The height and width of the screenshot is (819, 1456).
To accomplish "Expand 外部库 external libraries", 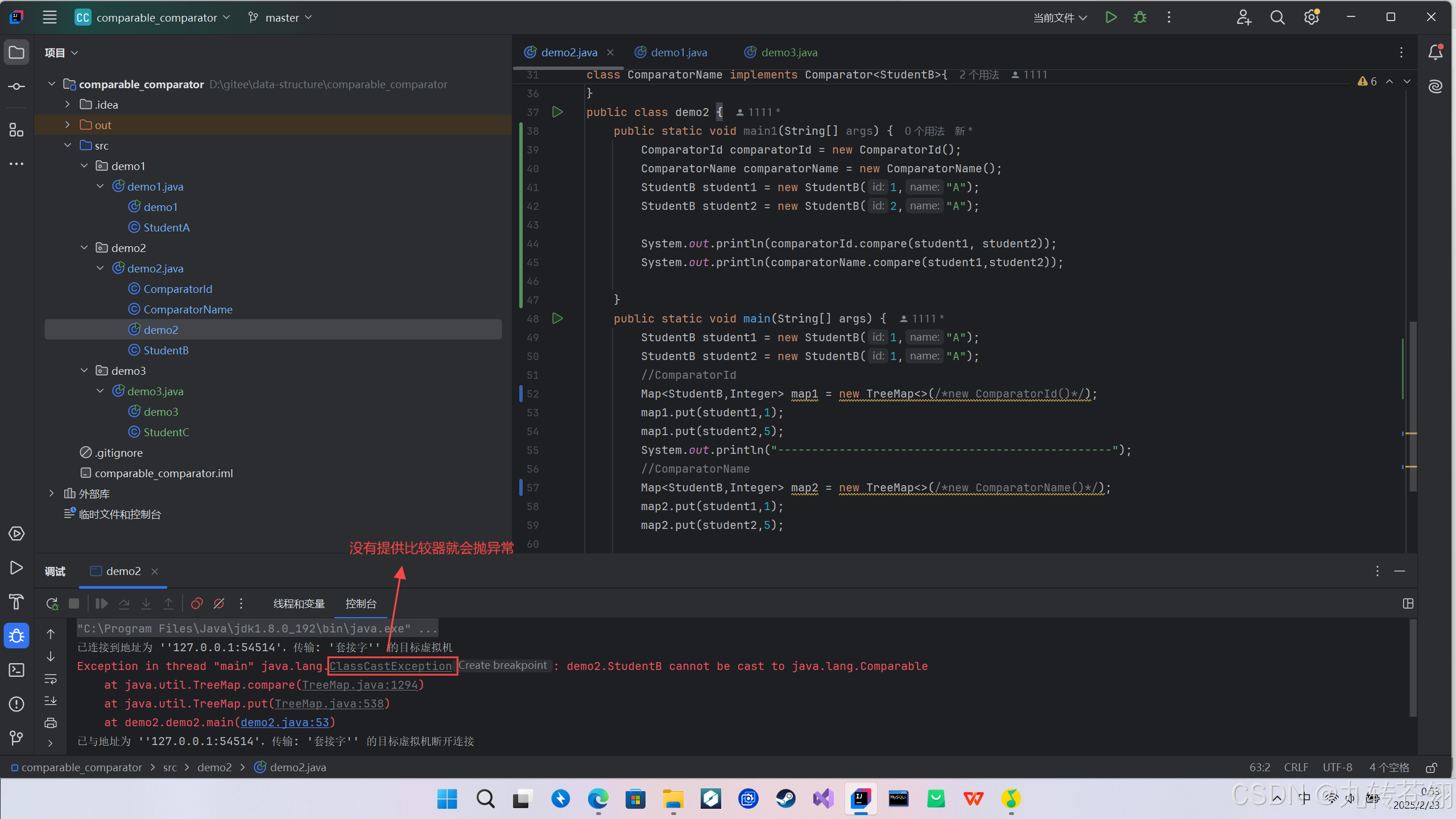I will 52,494.
